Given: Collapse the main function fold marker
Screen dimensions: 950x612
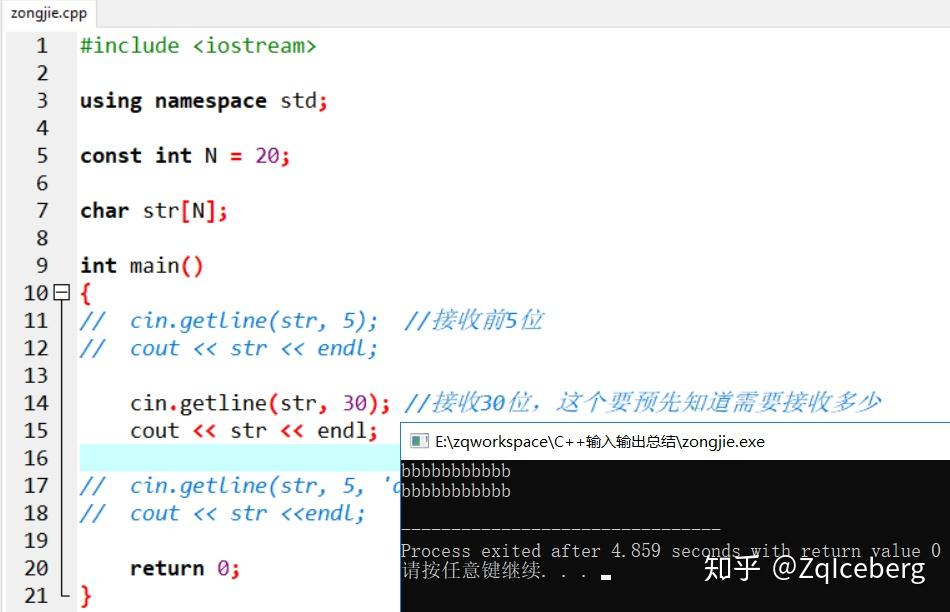Looking at the screenshot, I should tap(62, 293).
